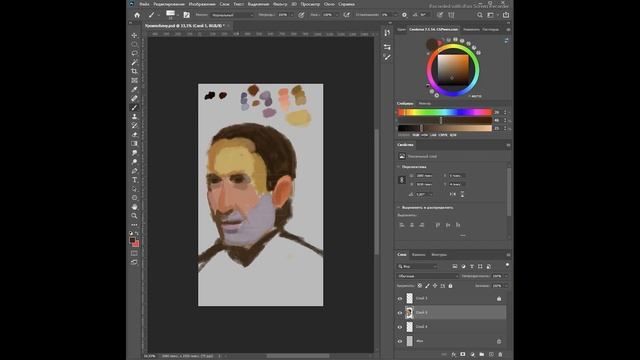The height and width of the screenshot is (360, 640).
Task: Select the Dodge tool
Action: click(x=134, y=162)
